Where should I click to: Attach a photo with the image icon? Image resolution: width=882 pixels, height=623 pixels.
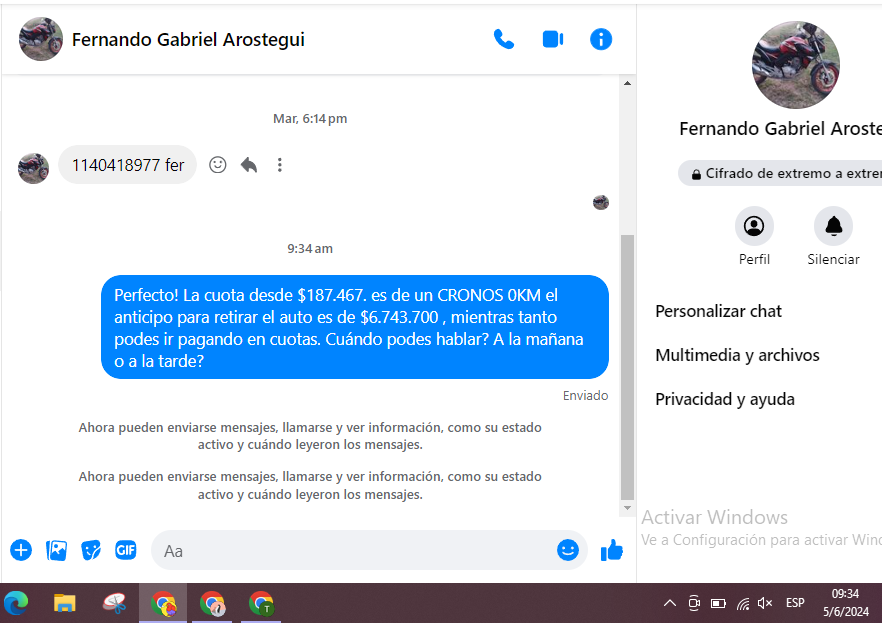pos(57,550)
